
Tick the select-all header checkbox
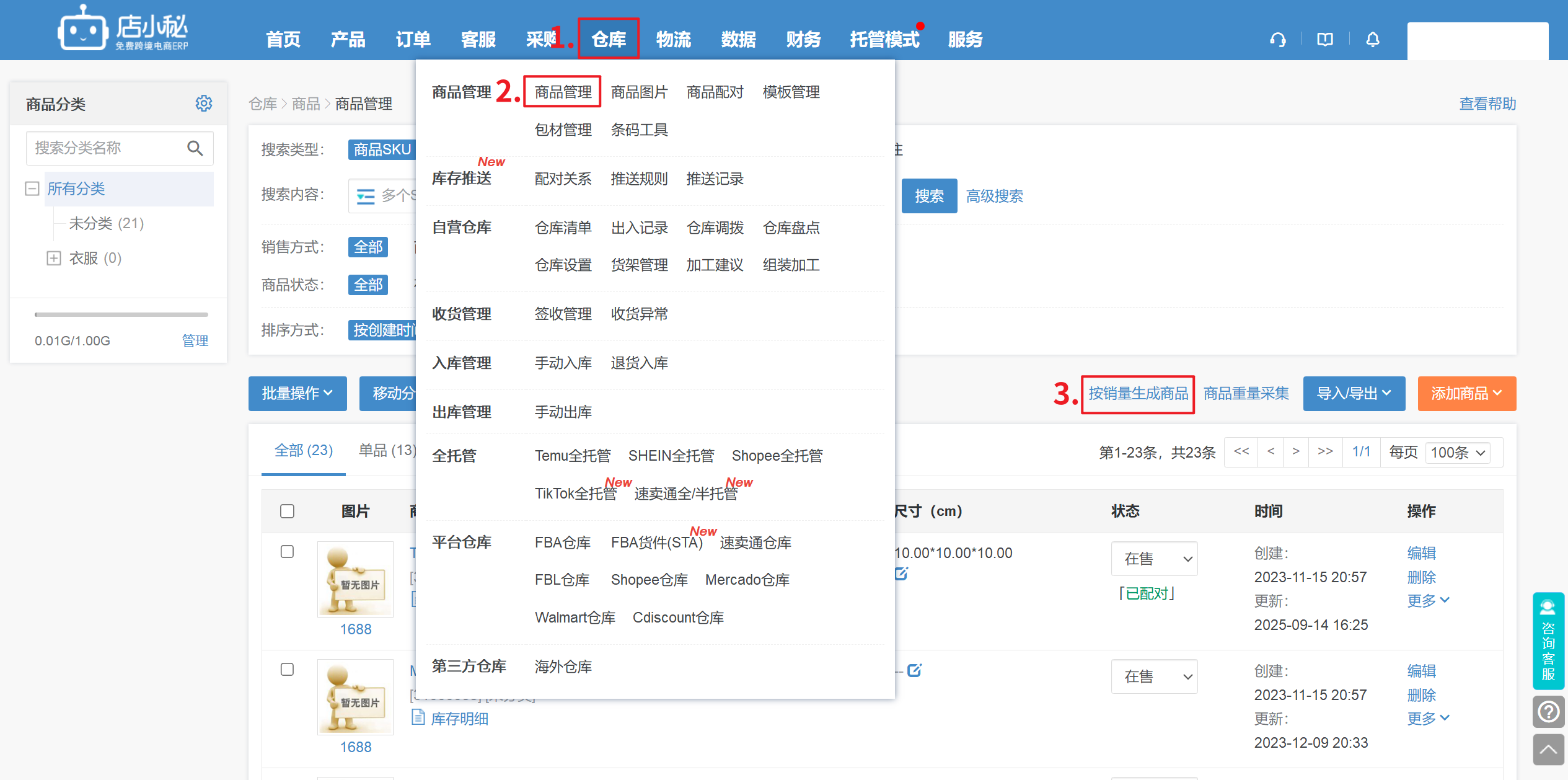[x=287, y=511]
